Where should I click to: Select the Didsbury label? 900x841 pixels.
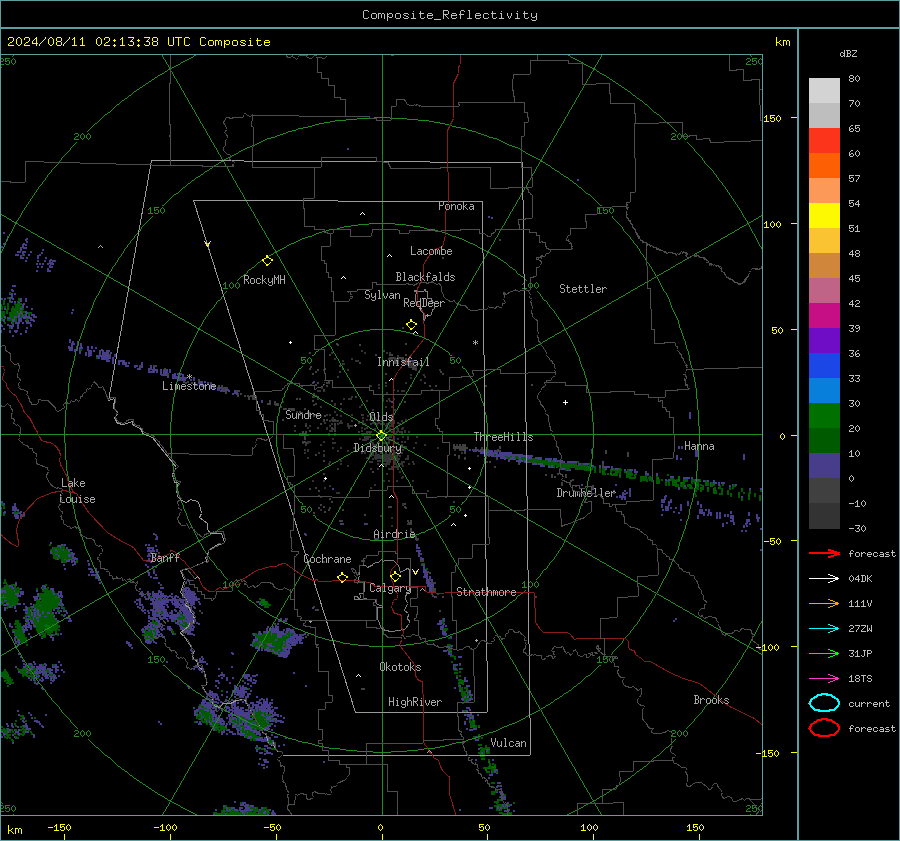378,448
